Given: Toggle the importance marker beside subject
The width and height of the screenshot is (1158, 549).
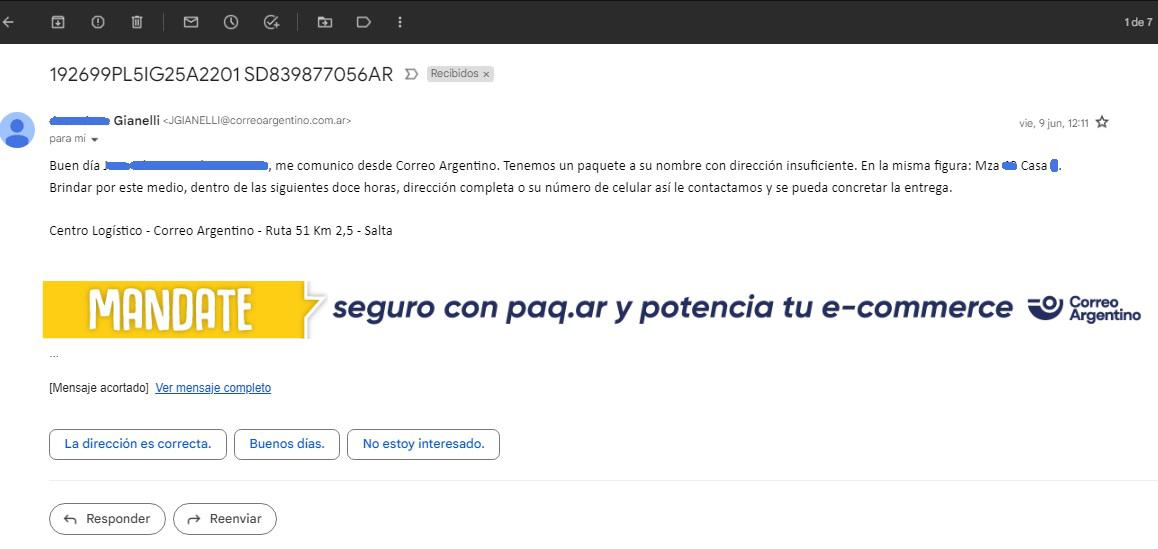Looking at the screenshot, I should tap(411, 74).
